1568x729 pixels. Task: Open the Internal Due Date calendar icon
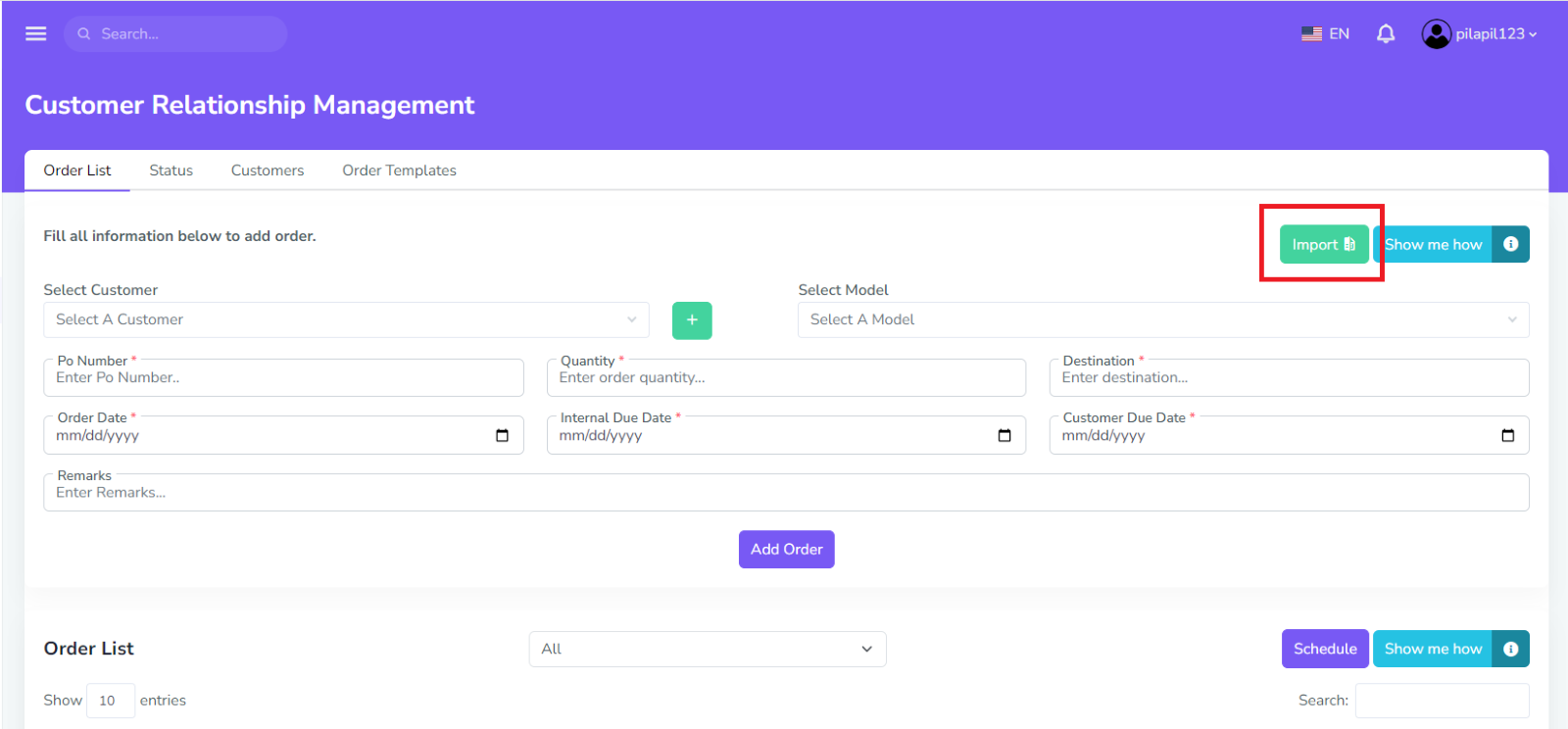[1004, 436]
